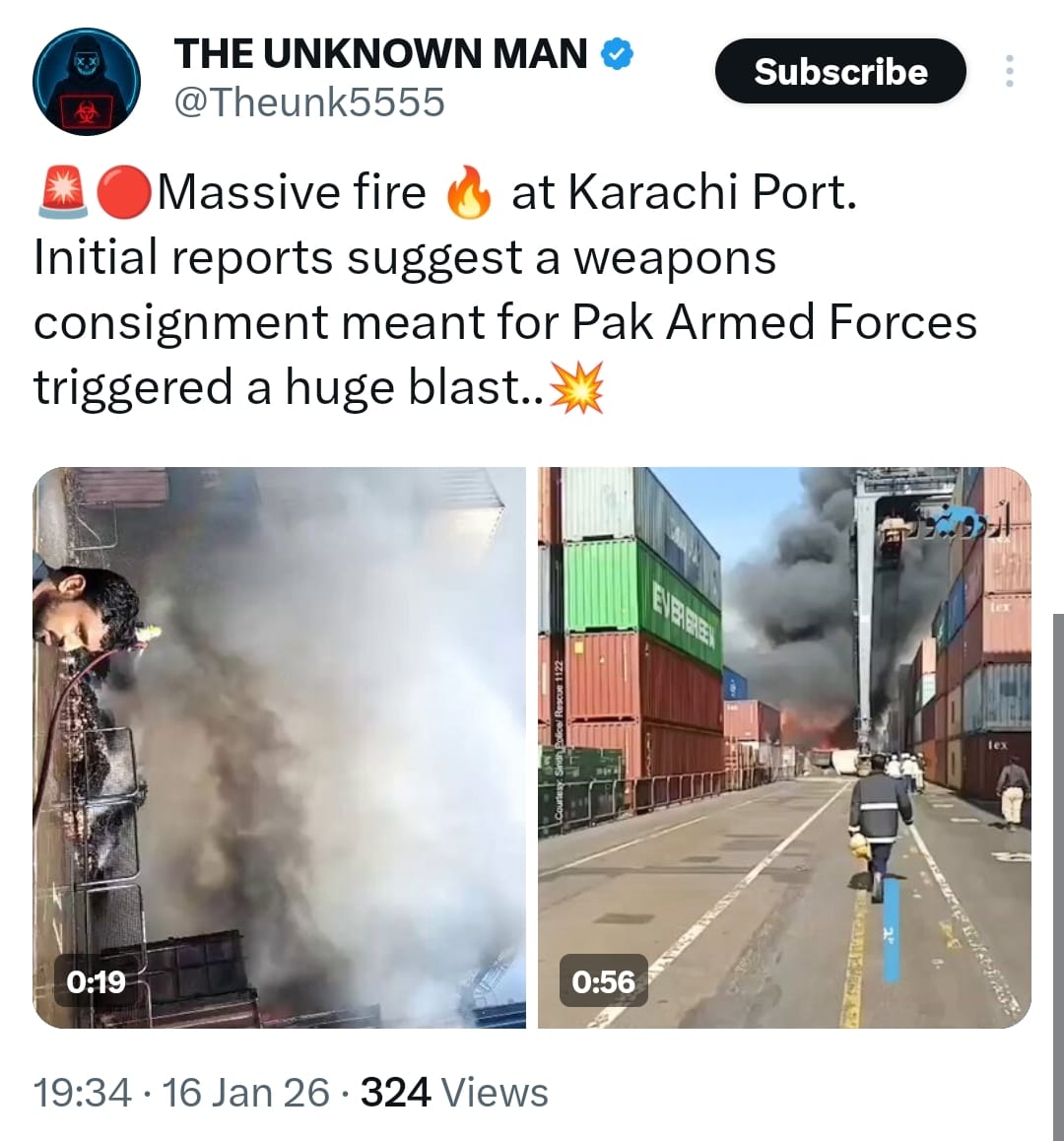Click THE UNKNOWN MAN display name
Viewport: 1064px width, 1141px height.
point(380,54)
